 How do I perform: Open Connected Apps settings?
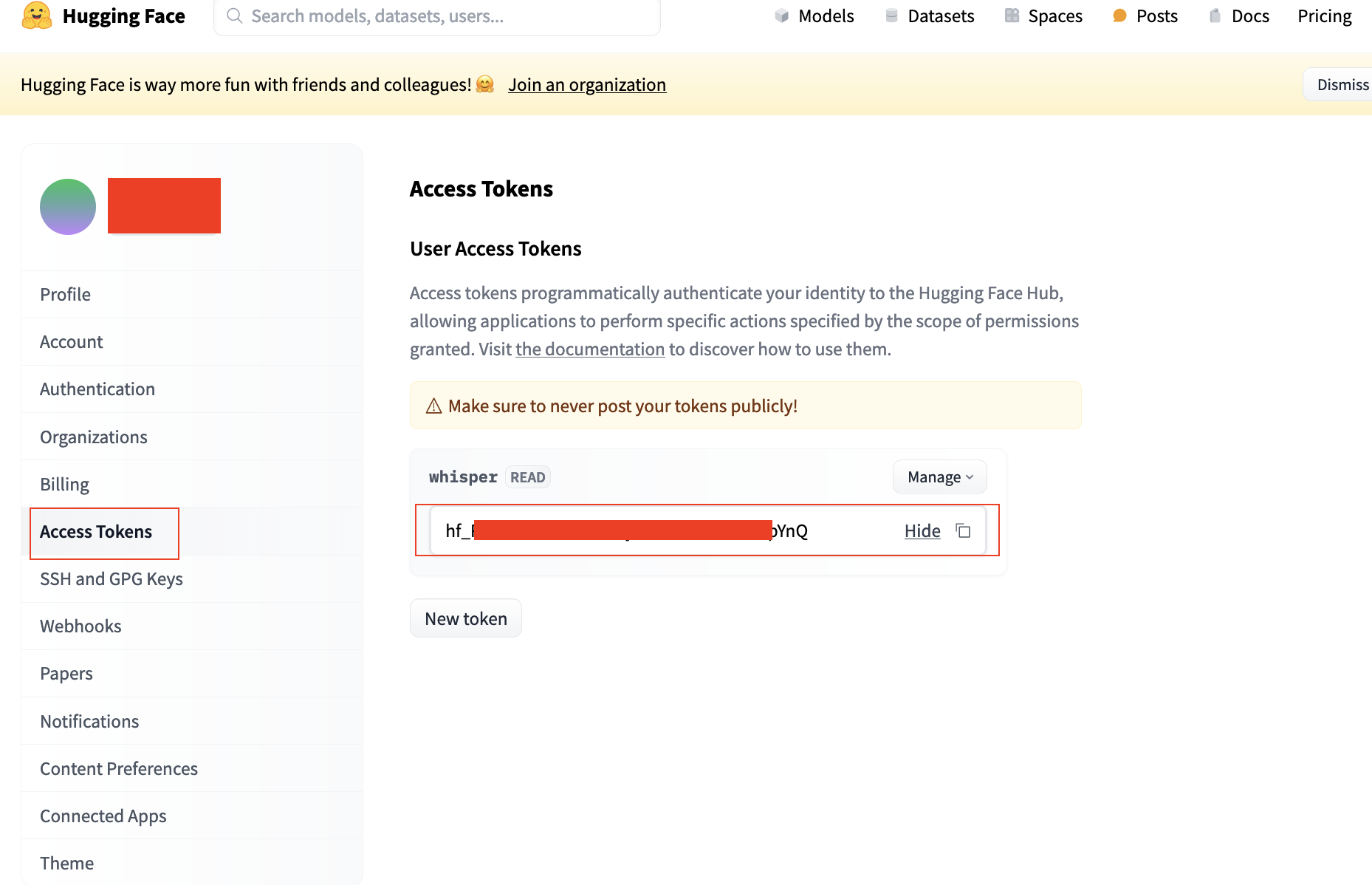192,816
